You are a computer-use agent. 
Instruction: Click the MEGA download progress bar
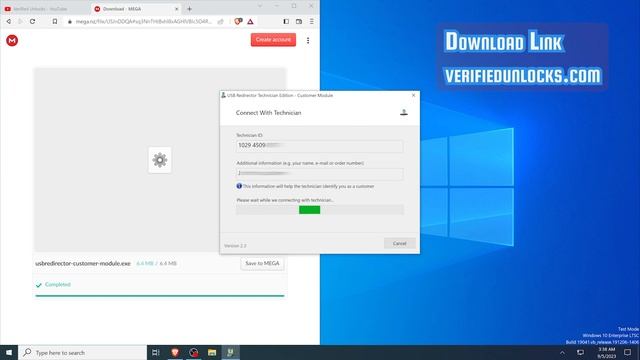coord(160,296)
